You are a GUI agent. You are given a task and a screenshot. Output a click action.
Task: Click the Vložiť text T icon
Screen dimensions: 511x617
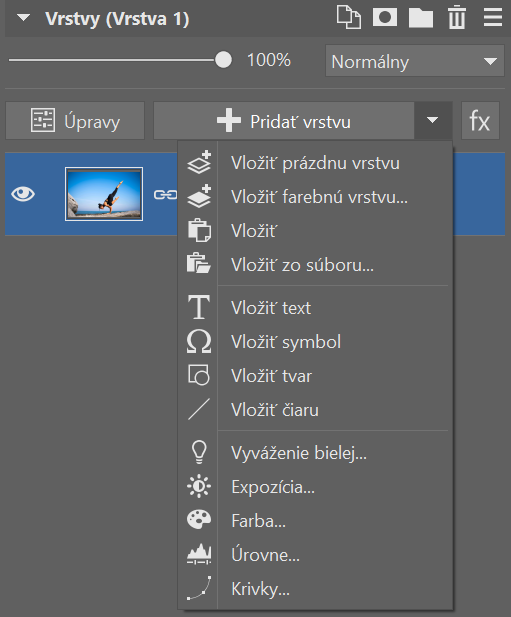pos(199,307)
